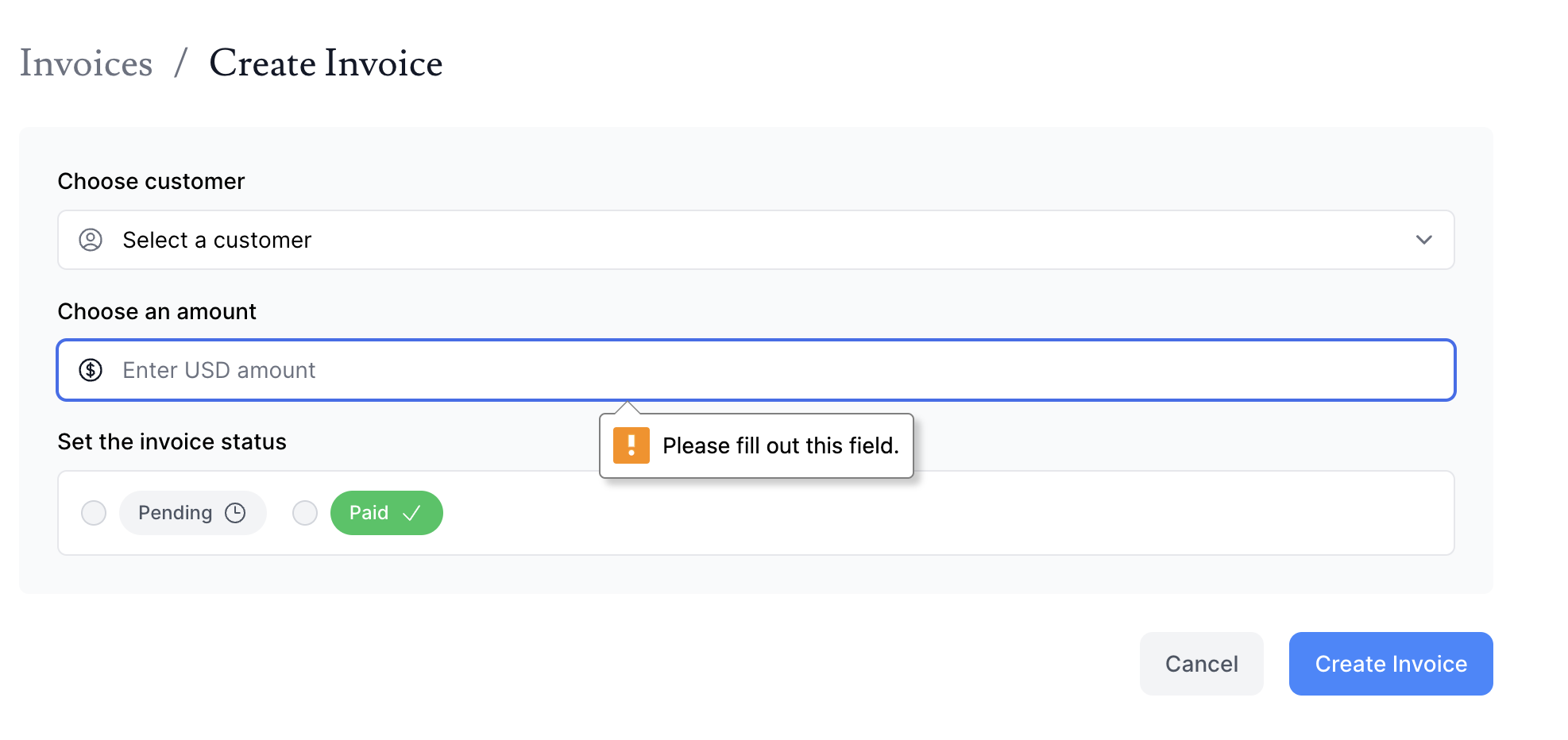This screenshot has width=1568, height=740.
Task: Choose the green Paid status badge
Action: pyautogui.click(x=386, y=513)
